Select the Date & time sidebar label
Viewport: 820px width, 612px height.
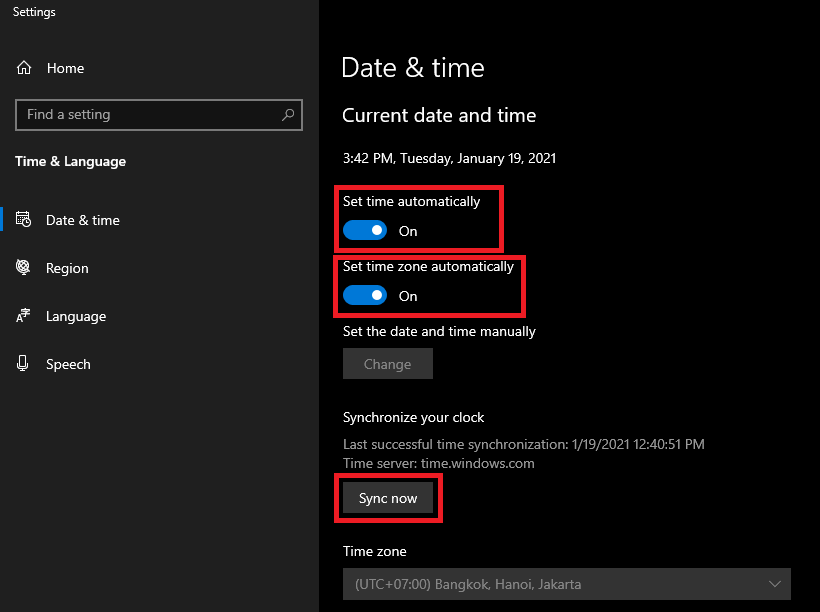click(83, 220)
